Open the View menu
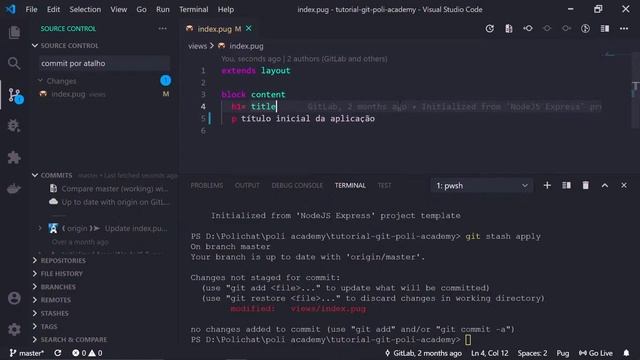 click(x=119, y=9)
